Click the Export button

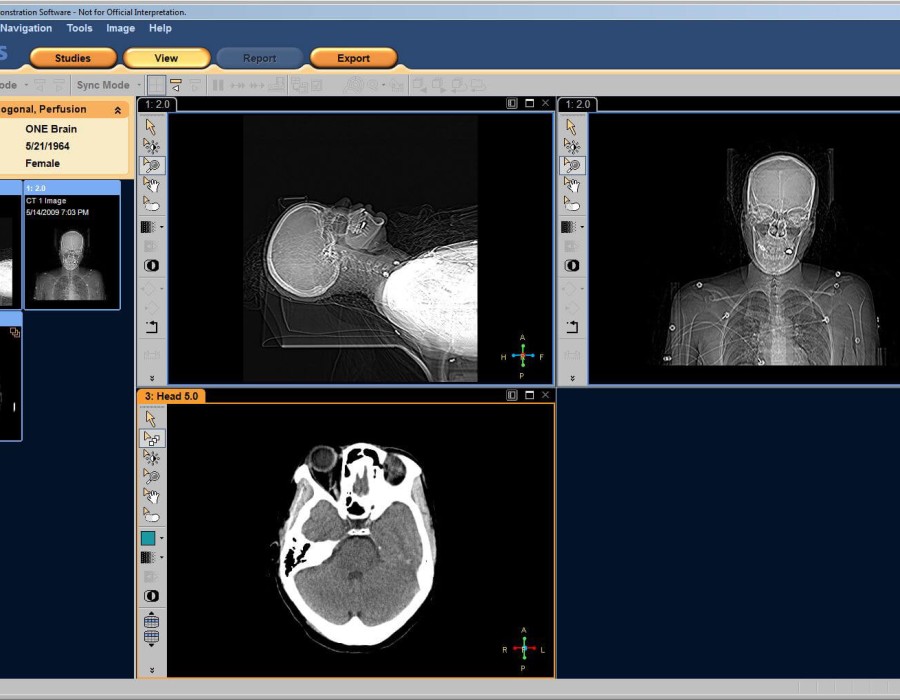coord(353,58)
